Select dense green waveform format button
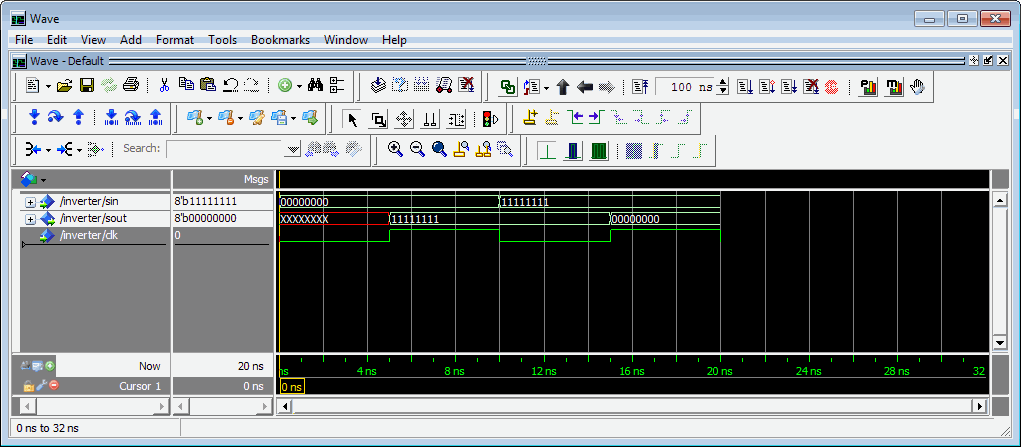Viewport: 1021px width, 447px height. pyautogui.click(x=598, y=151)
